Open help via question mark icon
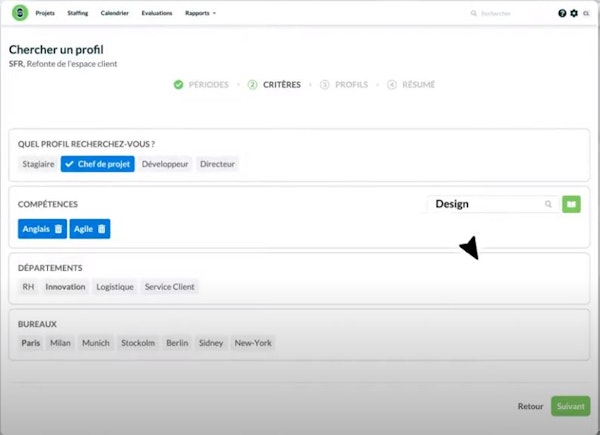 [562, 14]
